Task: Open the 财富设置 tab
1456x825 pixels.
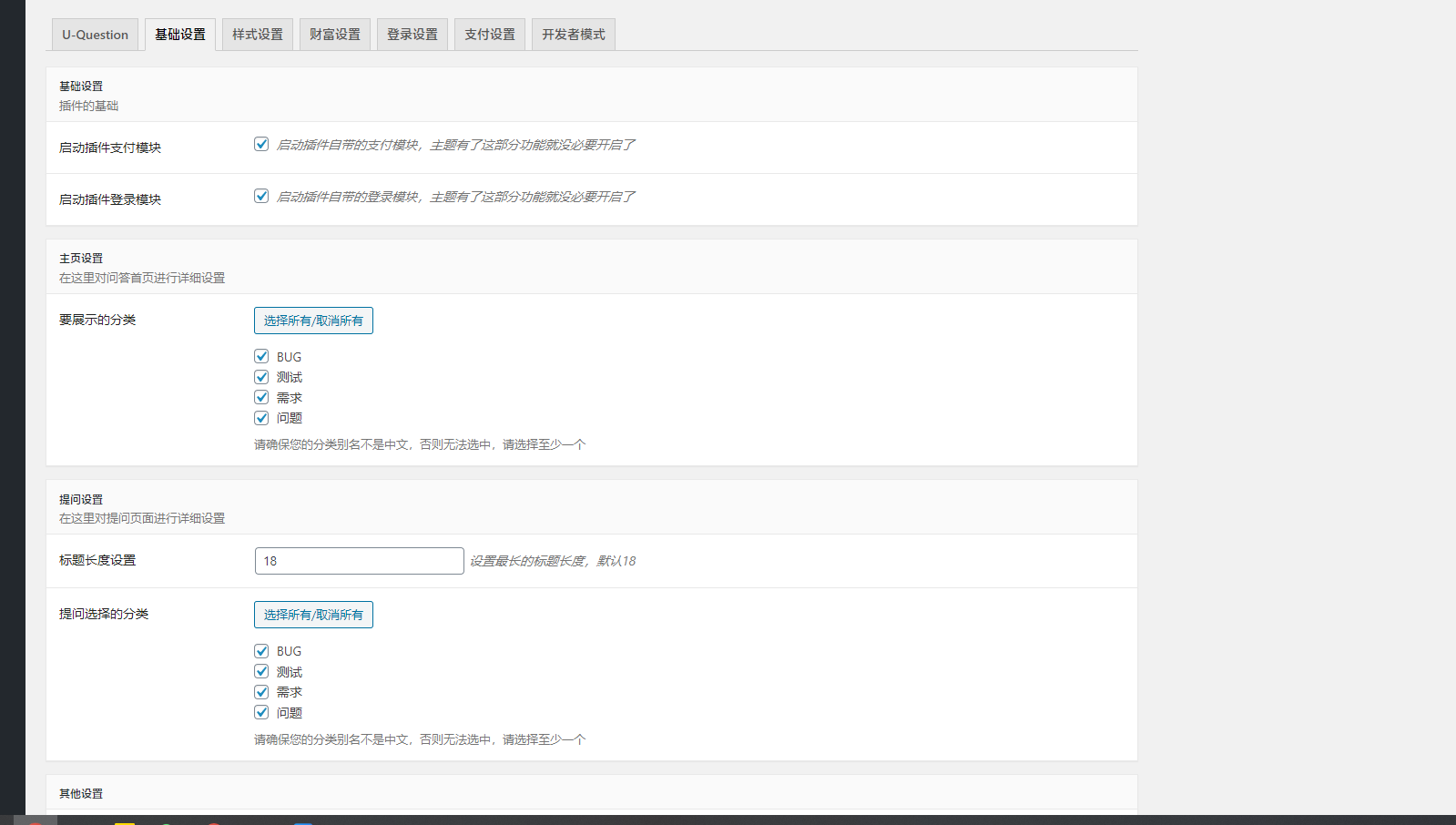Action: pyautogui.click(x=335, y=35)
